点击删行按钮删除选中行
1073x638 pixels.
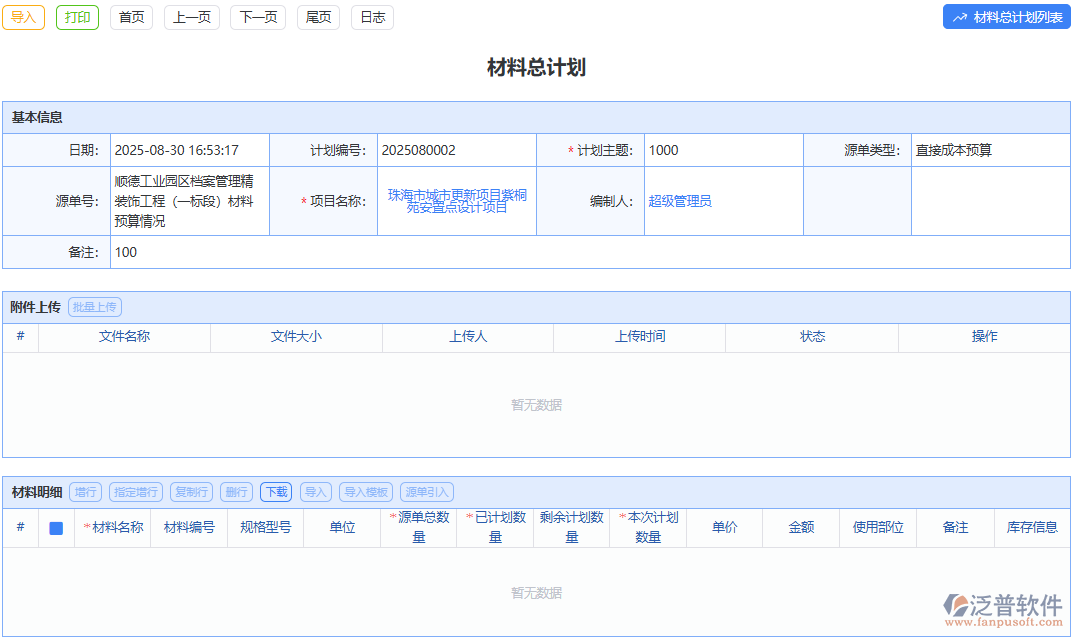tap(237, 491)
